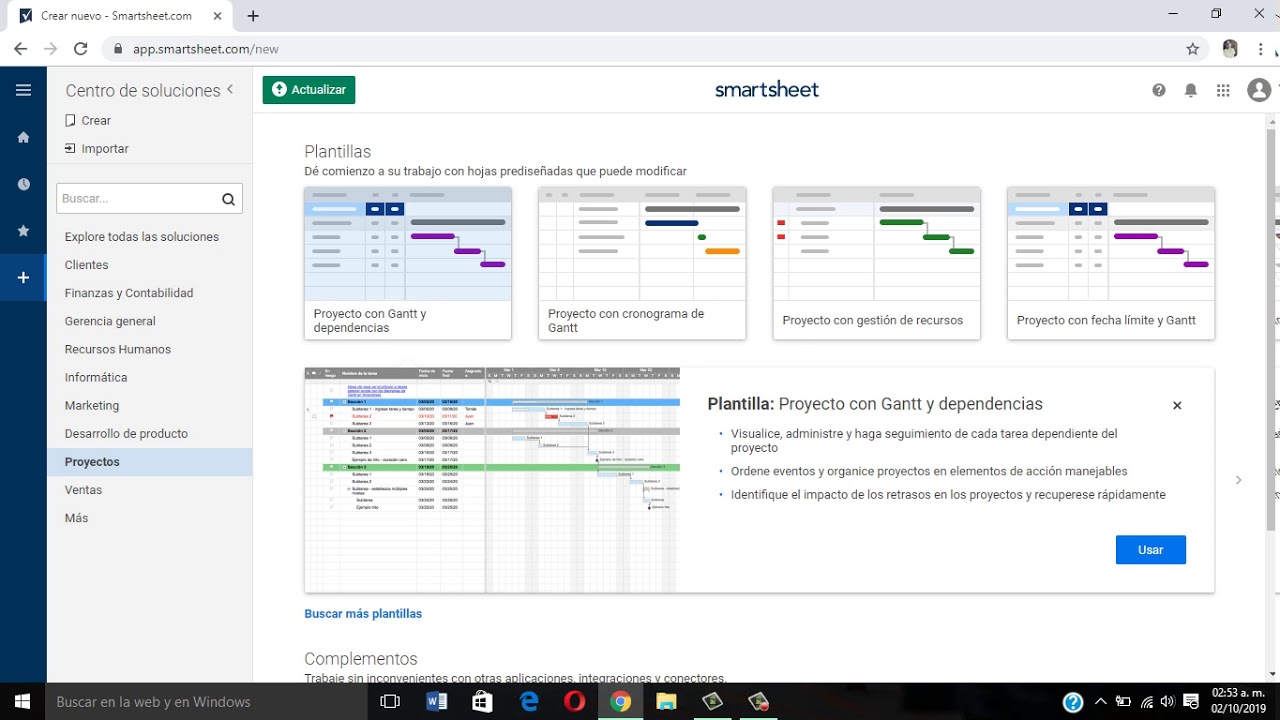Click Crear in the sidebar
1280x720 pixels.
tap(88, 120)
